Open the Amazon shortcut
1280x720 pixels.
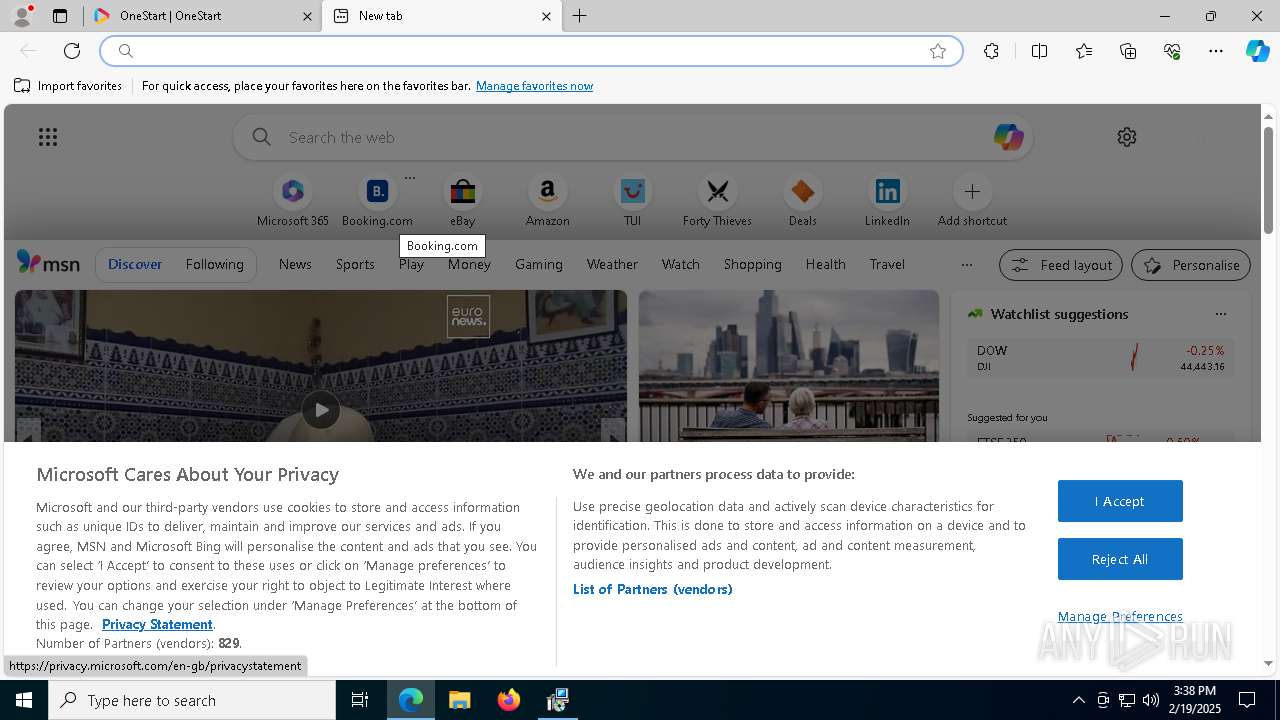click(548, 201)
